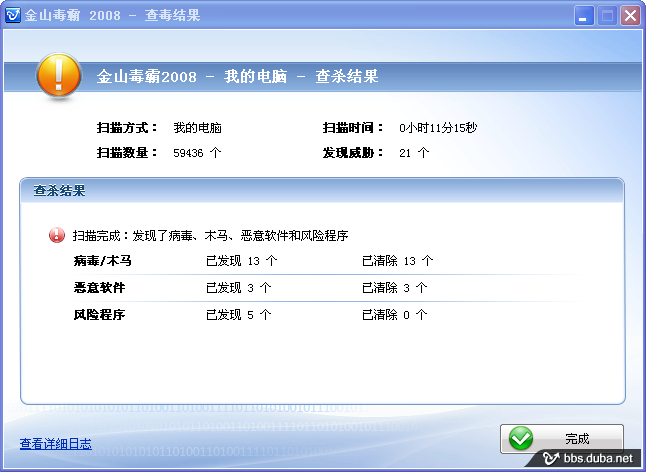The image size is (646, 472).
Task: Click the 我的电脑 - 查杀结果 header title
Action: coord(237,77)
